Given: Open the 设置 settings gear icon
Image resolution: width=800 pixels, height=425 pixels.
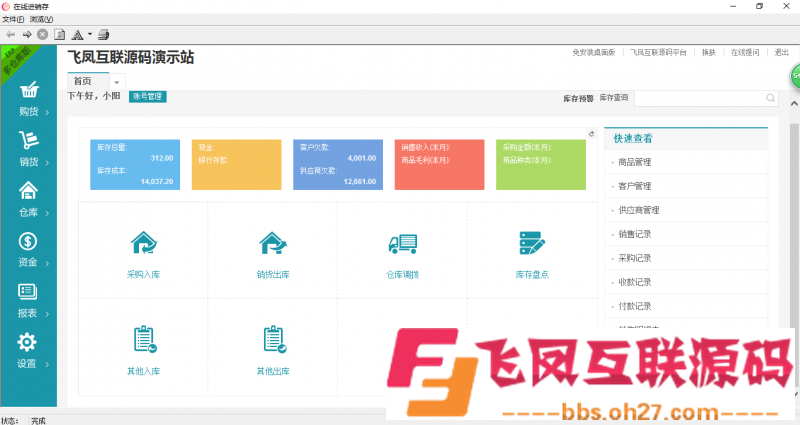Looking at the screenshot, I should coord(27,342).
